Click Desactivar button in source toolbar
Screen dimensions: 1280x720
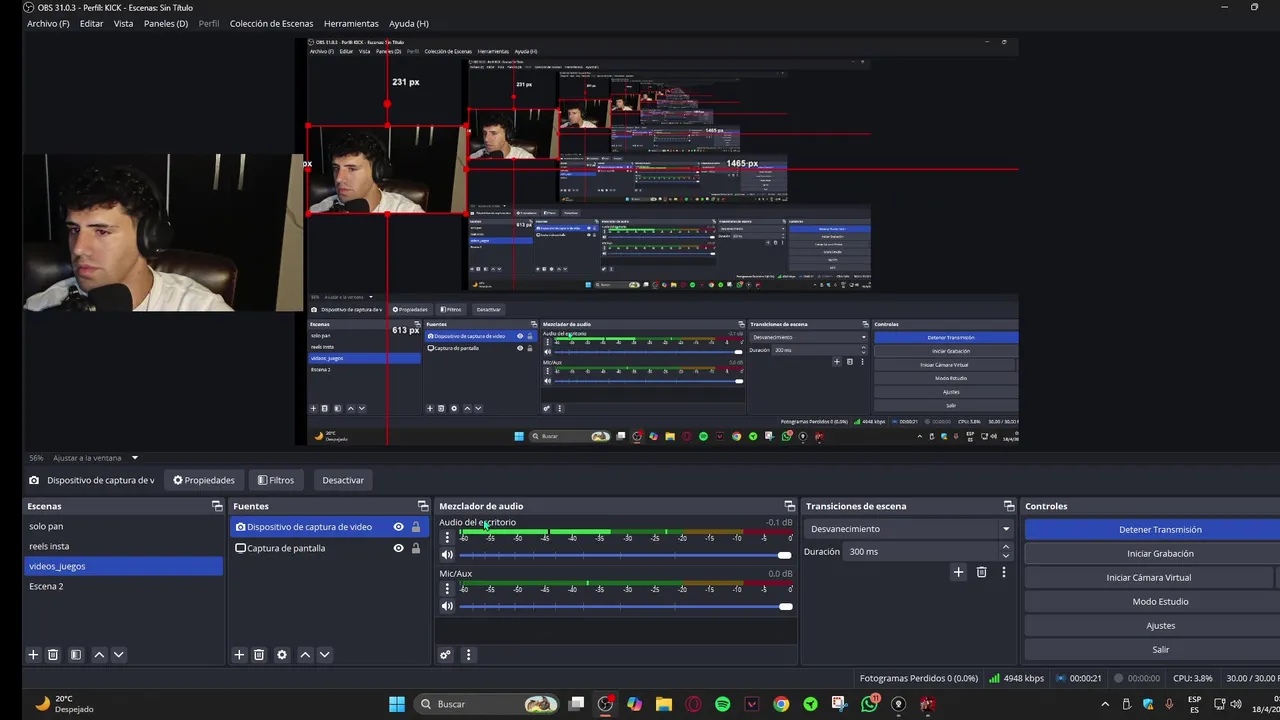pyautogui.click(x=343, y=480)
